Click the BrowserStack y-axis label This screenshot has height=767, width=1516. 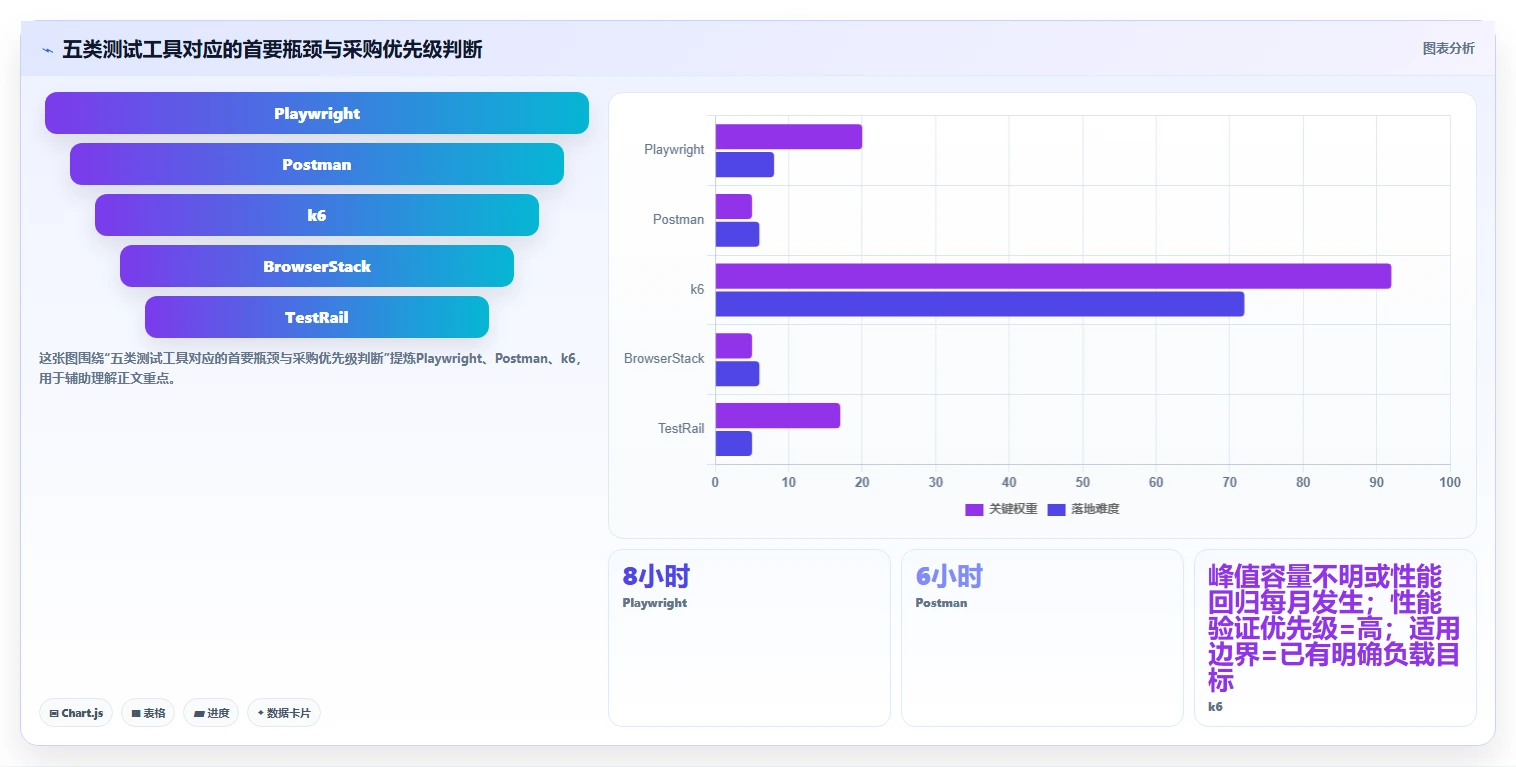click(664, 359)
